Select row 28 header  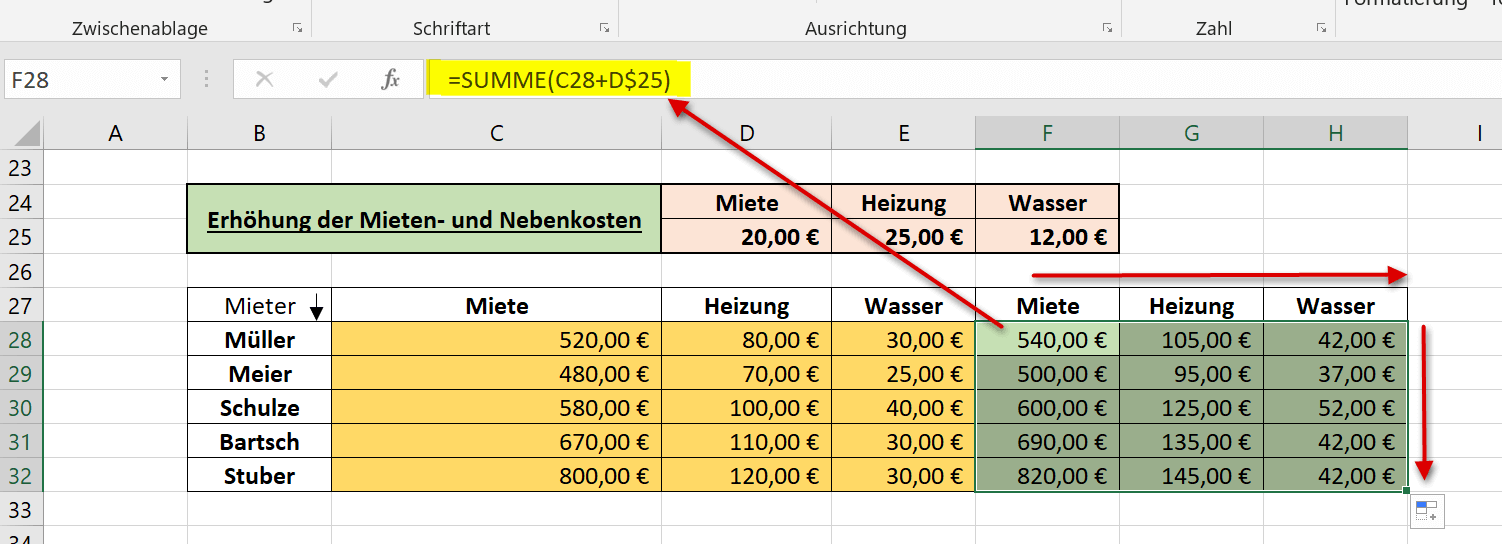coord(21,339)
